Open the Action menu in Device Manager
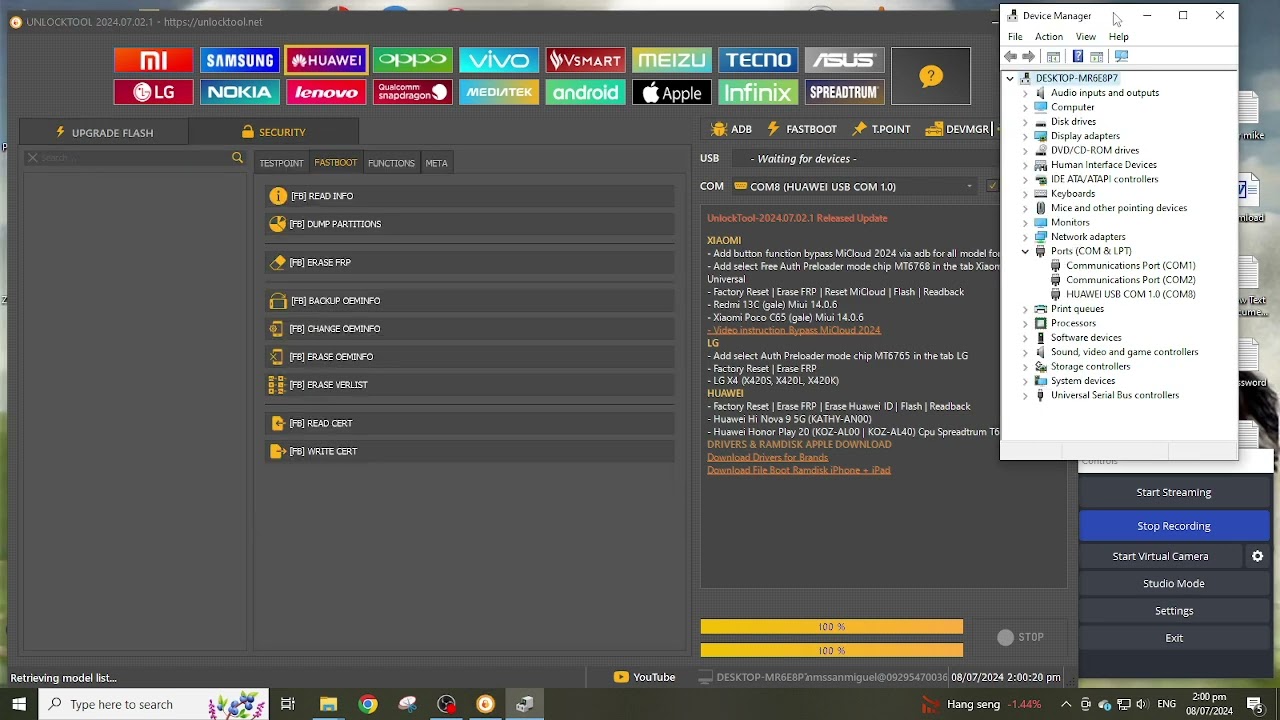This screenshot has width=1280, height=720. tap(1048, 37)
